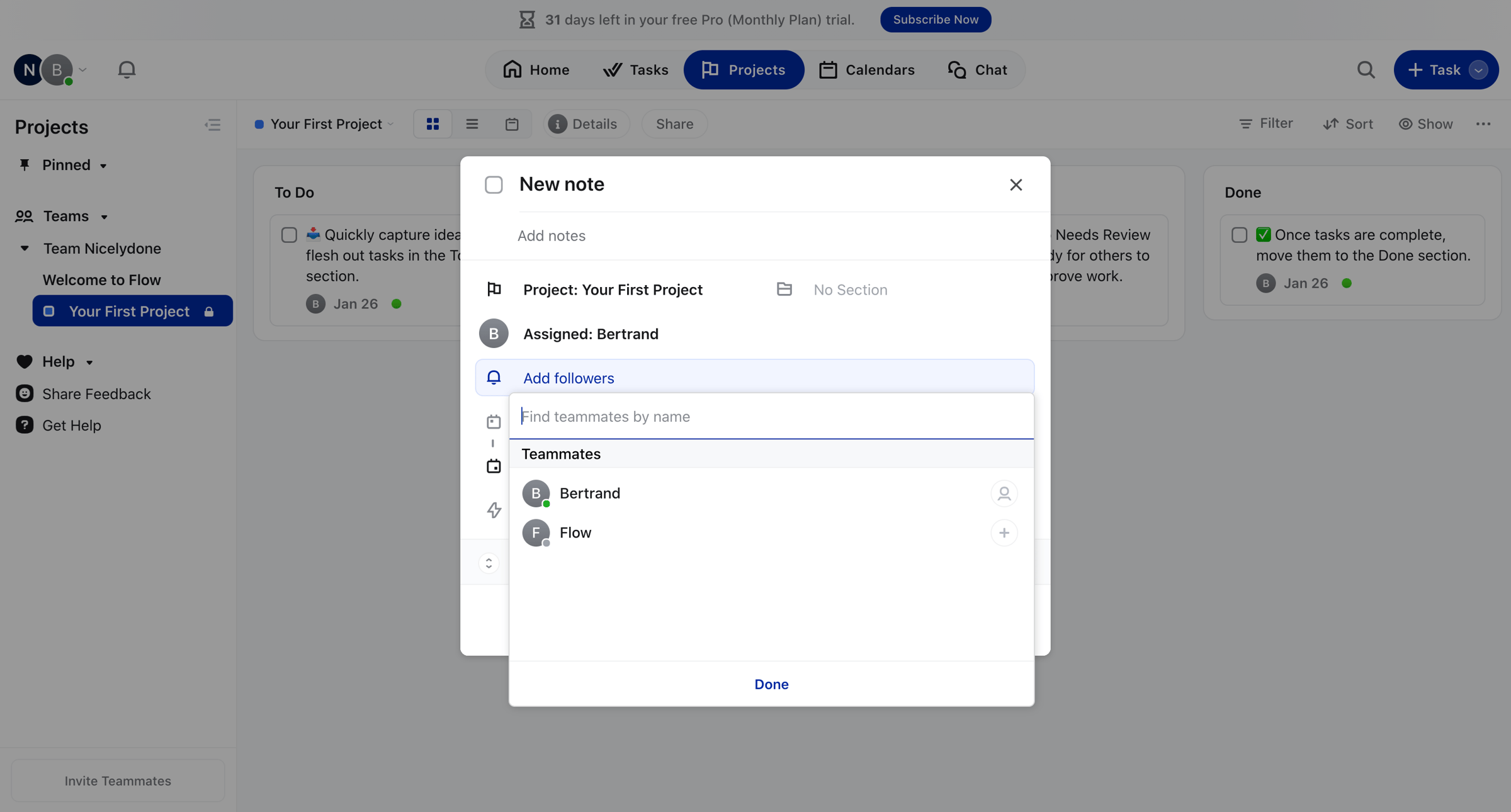Add Flow as follower with plus icon

tap(1004, 533)
